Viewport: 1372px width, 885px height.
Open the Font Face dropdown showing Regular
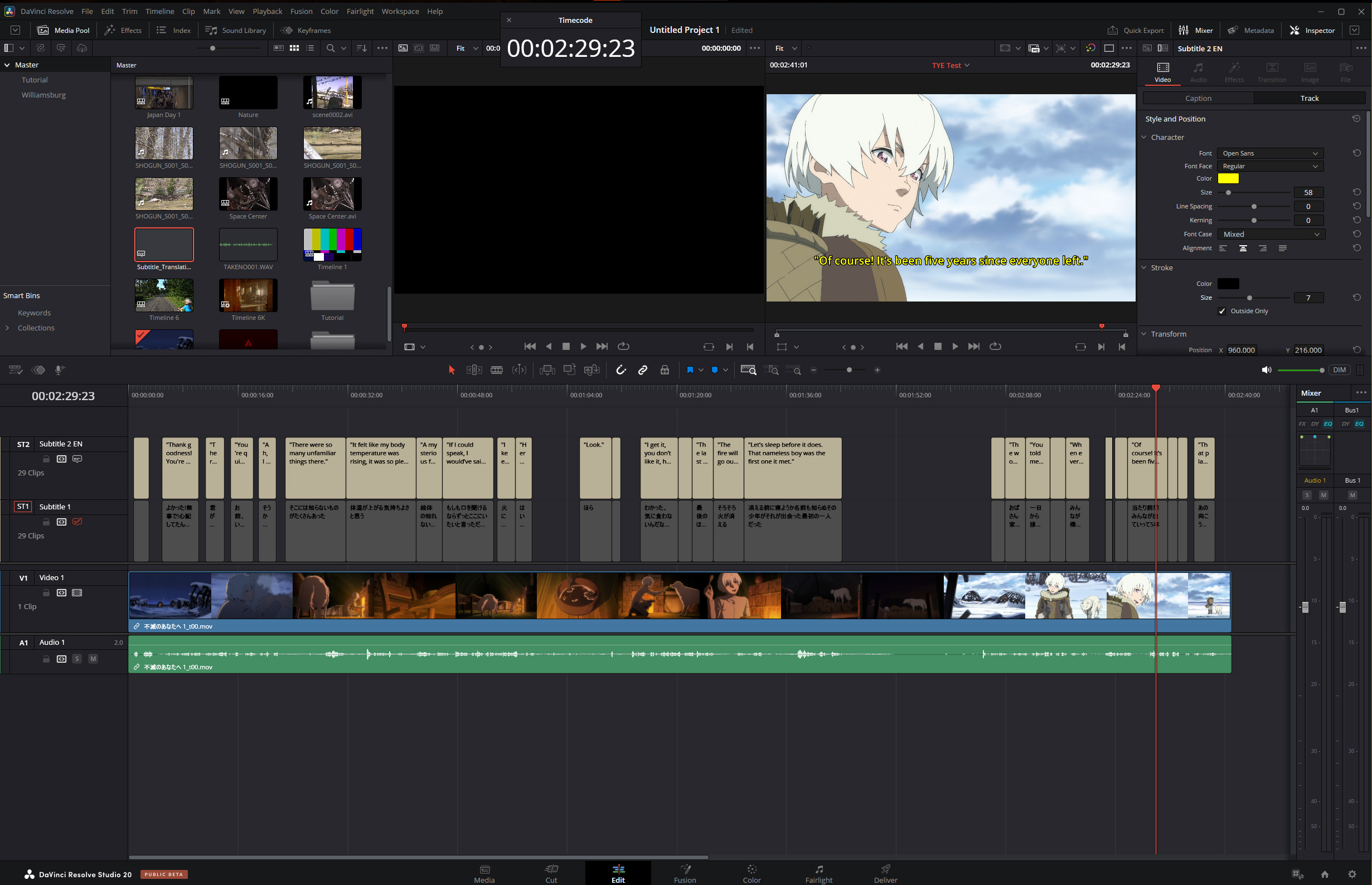1271,166
